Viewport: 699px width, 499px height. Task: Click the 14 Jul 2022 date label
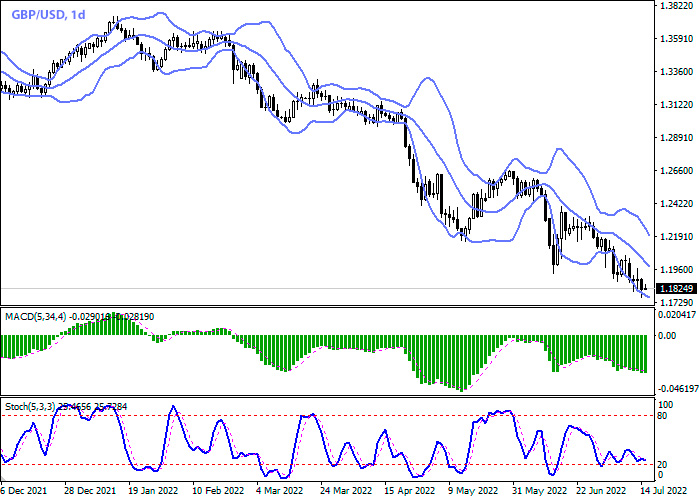[x=664, y=491]
